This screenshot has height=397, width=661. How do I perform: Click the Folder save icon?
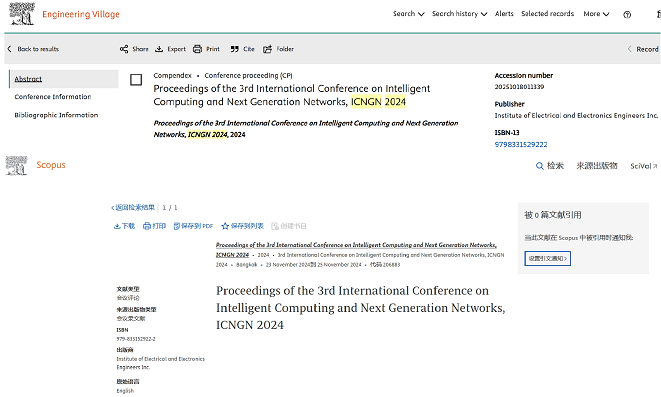[267, 49]
